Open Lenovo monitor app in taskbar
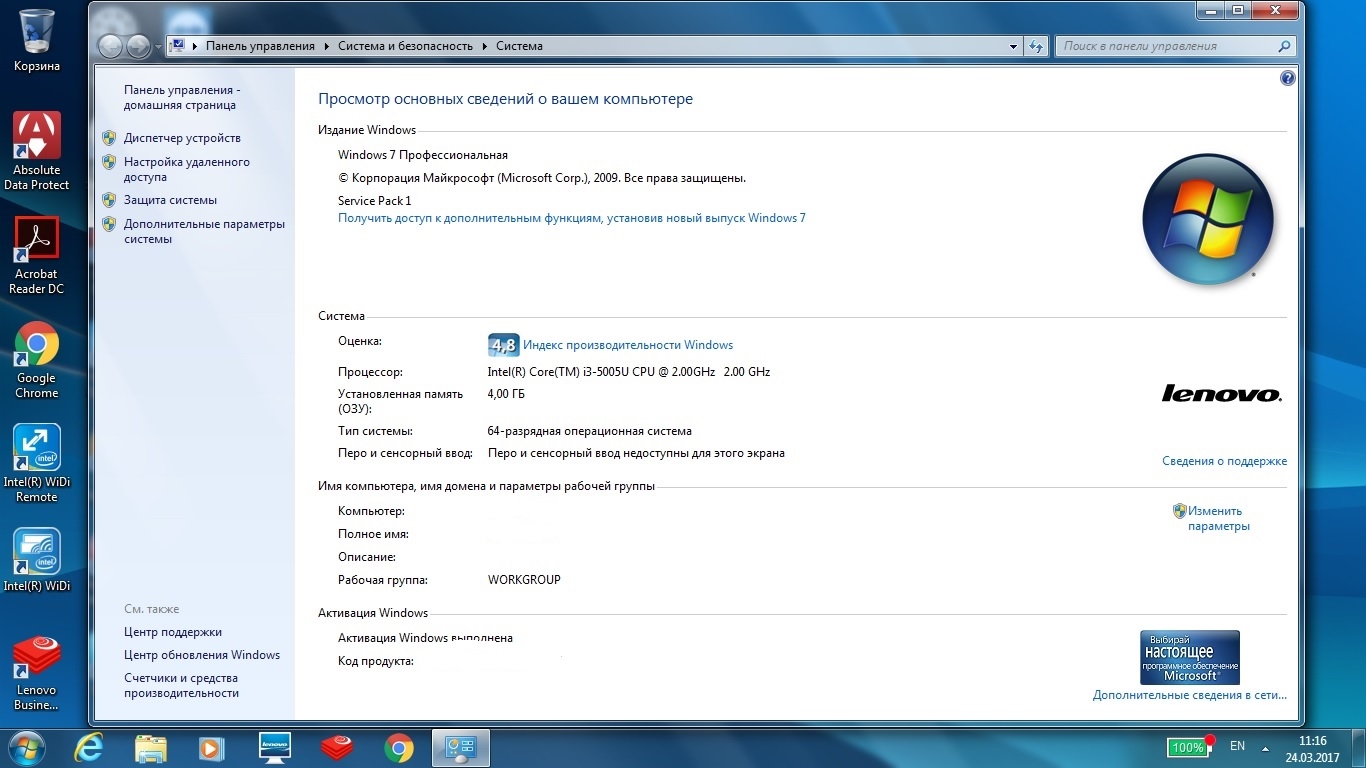 coord(274,748)
